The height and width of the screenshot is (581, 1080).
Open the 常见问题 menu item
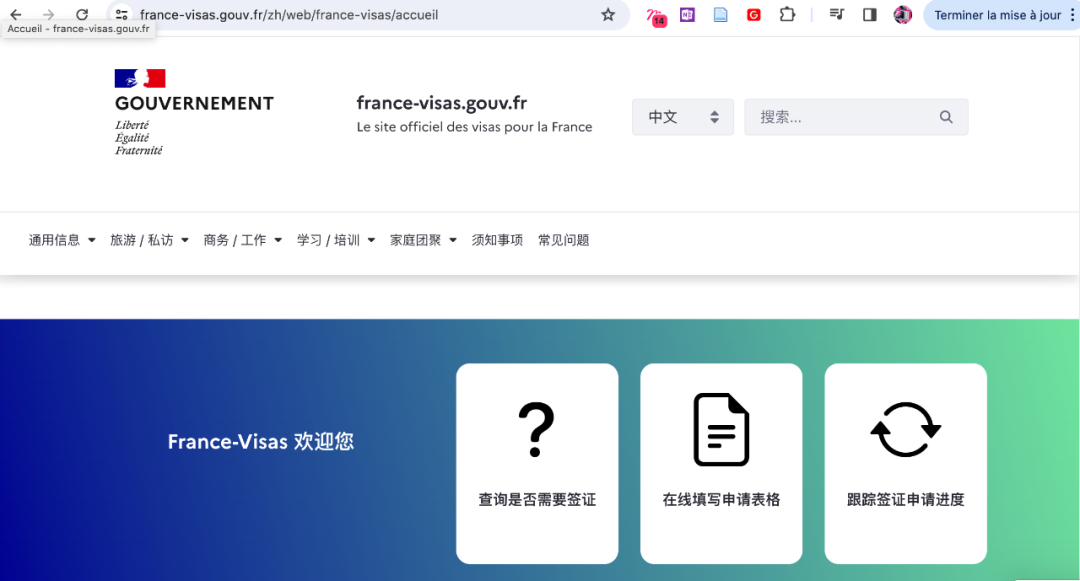pyautogui.click(x=563, y=240)
